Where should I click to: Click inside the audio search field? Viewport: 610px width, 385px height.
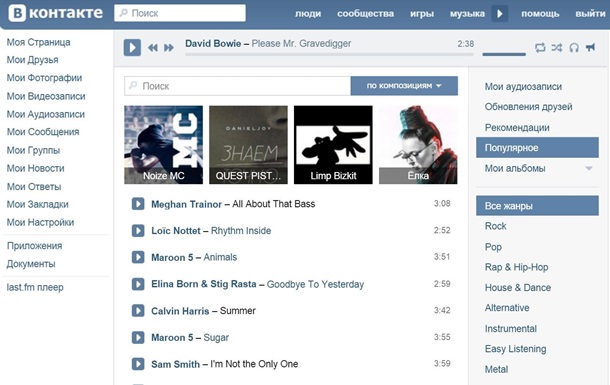[x=237, y=86]
